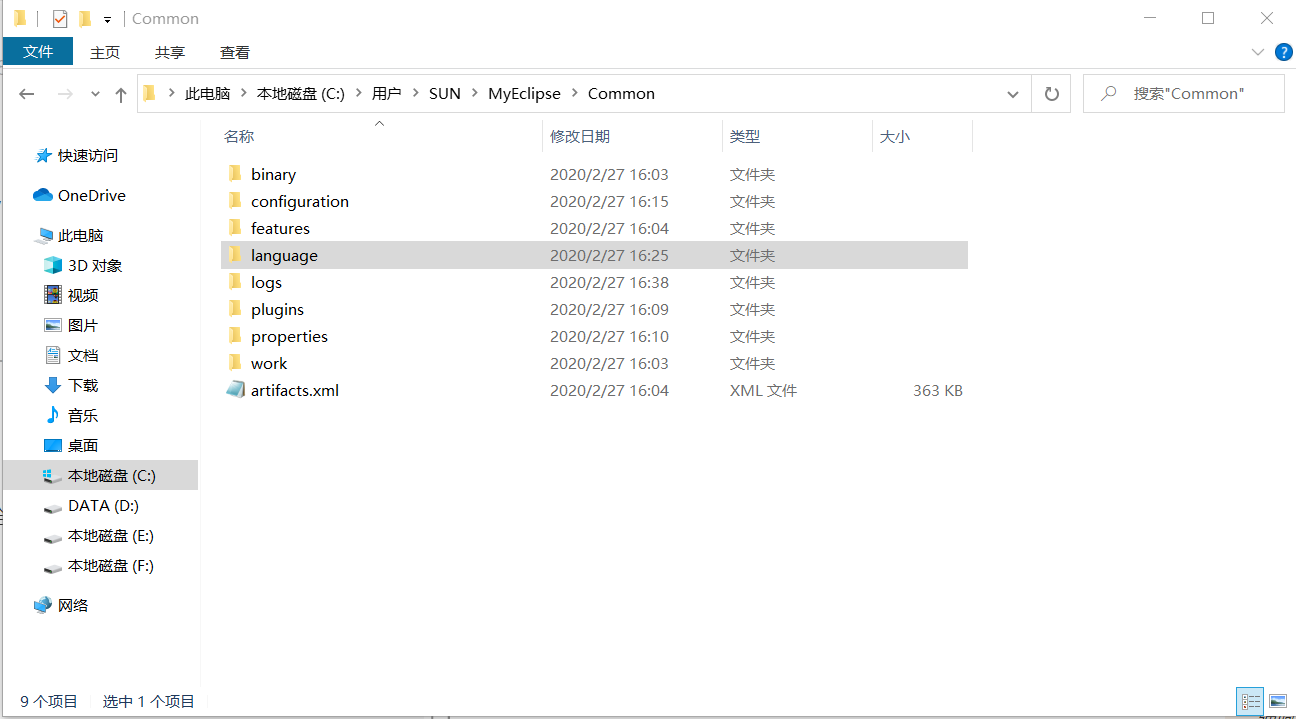Image resolution: width=1296 pixels, height=719 pixels.
Task: Click the 桌面 desktop icon
Action: tap(53, 445)
